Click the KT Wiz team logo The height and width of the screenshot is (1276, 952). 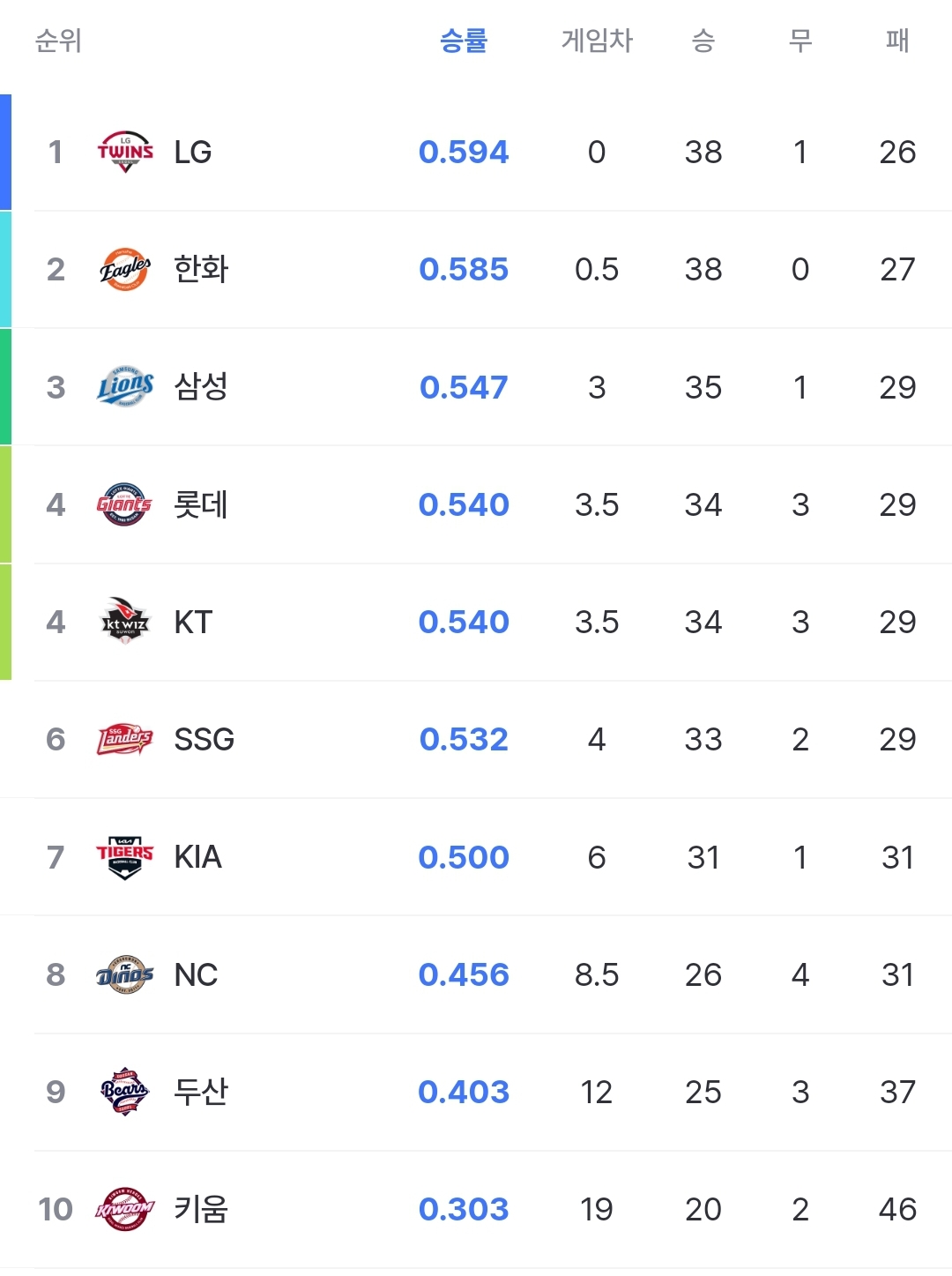125,622
